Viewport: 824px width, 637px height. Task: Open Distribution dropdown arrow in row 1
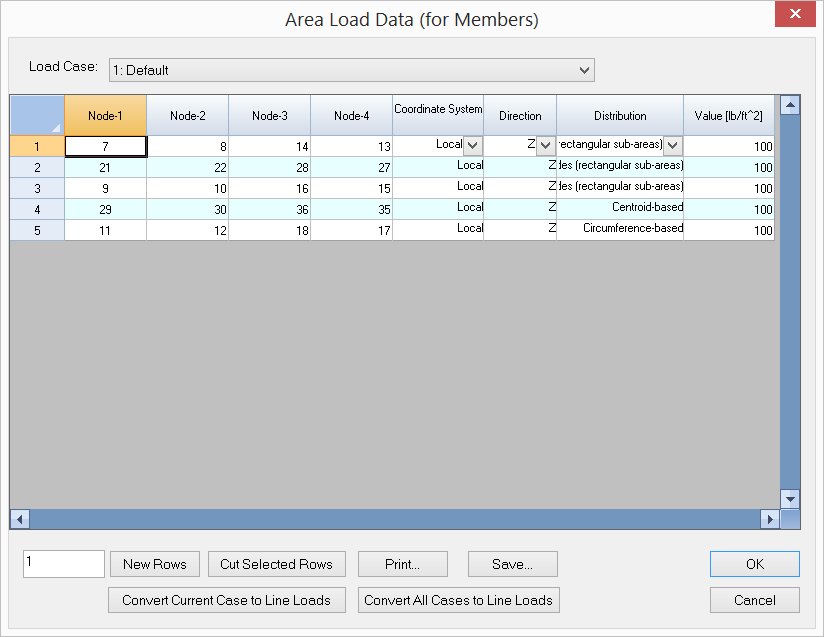[672, 146]
